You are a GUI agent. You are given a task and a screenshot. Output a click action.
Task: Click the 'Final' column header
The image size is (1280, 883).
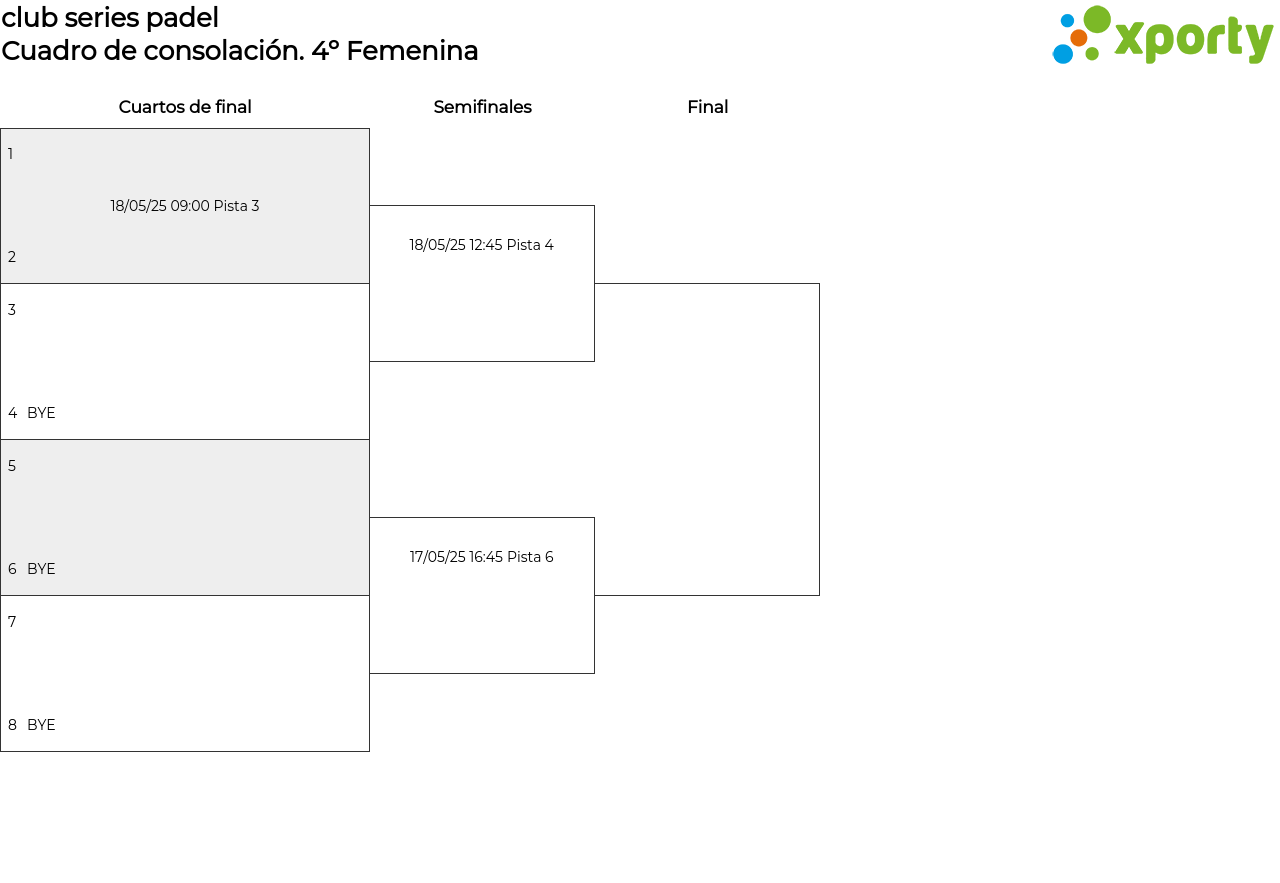707,107
